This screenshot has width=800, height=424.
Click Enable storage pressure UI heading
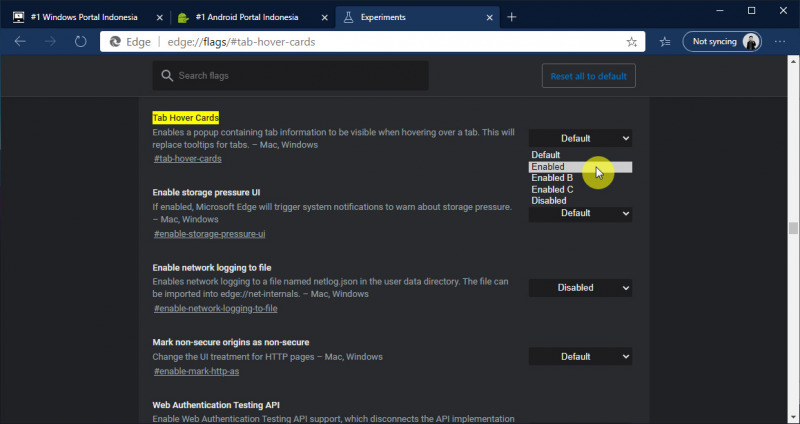tap(206, 192)
